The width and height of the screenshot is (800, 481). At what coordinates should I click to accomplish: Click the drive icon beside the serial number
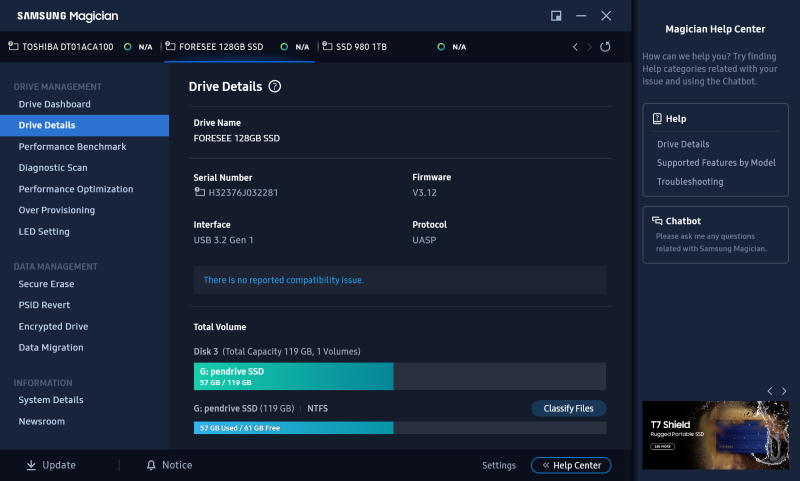(x=199, y=192)
